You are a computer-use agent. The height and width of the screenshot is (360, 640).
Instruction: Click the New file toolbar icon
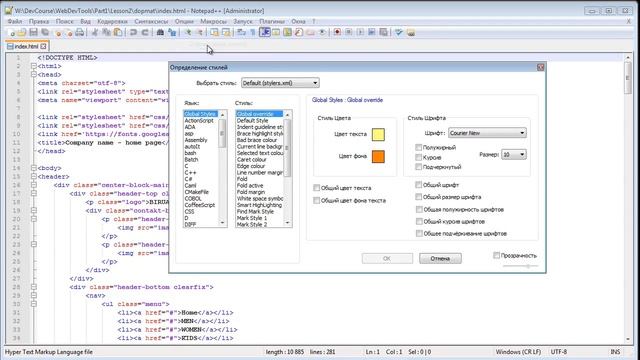point(11,33)
